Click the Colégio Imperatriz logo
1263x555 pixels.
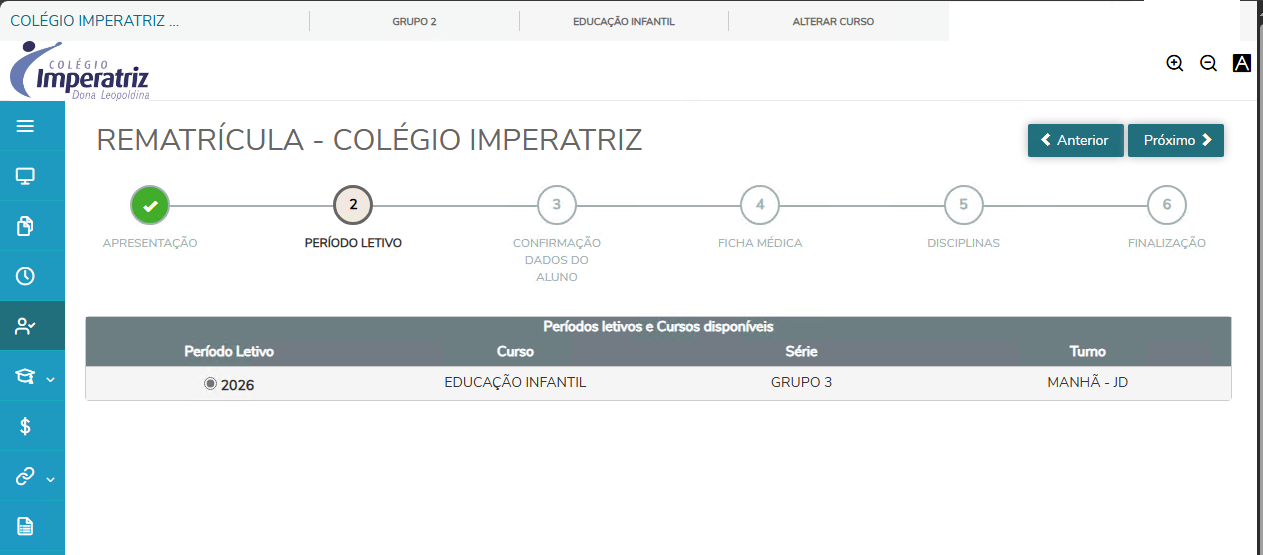pyautogui.click(x=80, y=71)
